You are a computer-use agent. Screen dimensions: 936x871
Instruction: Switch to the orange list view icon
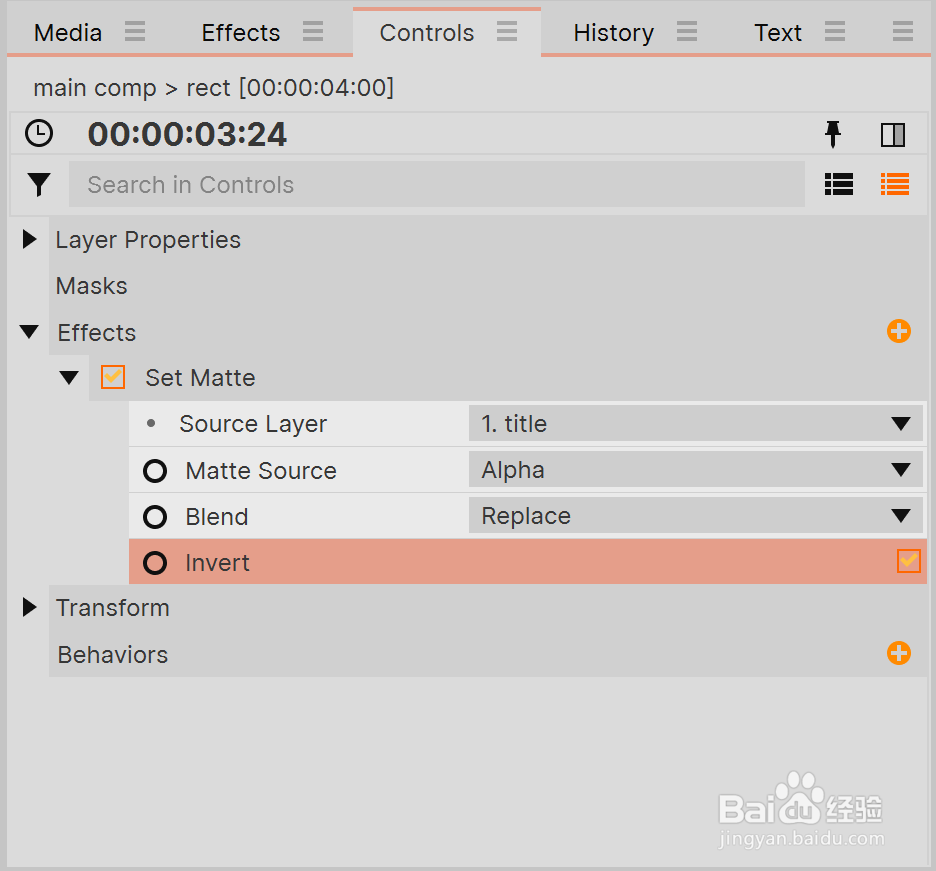(x=895, y=184)
